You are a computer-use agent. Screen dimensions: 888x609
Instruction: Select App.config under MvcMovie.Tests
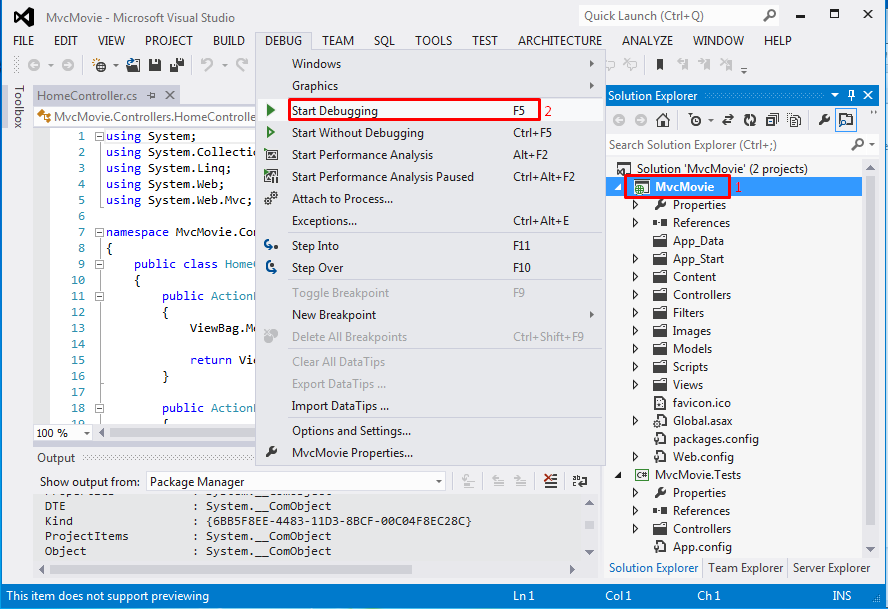click(x=702, y=547)
